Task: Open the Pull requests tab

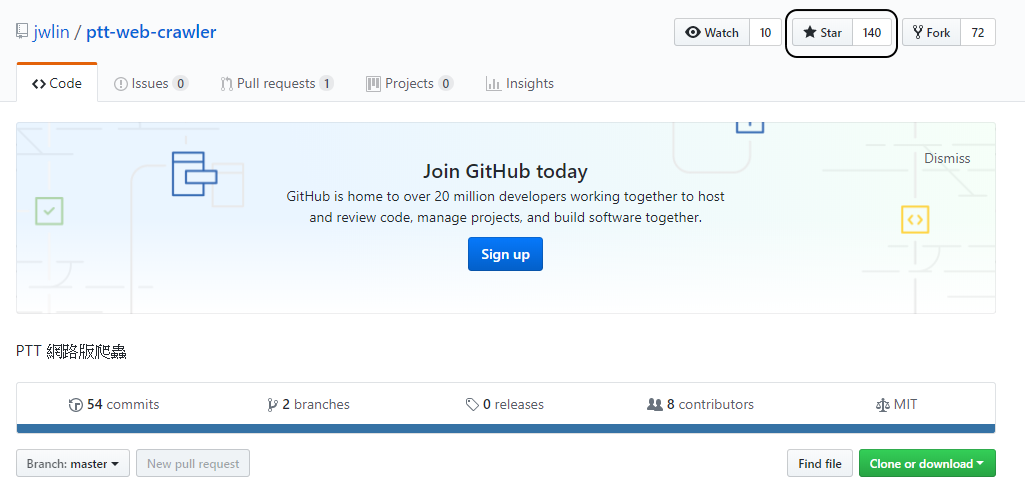Action: [x=277, y=84]
